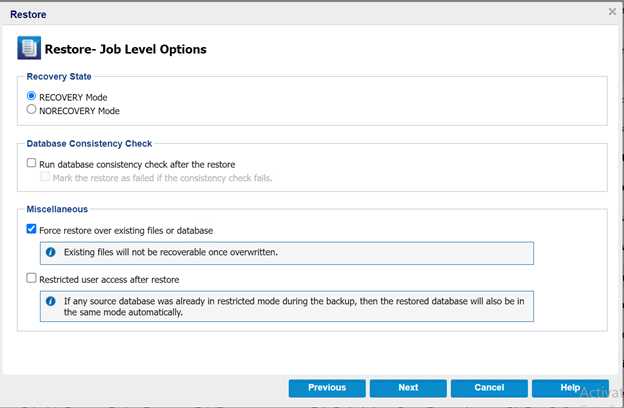Click the Restore dialog title bar
Viewport: 624px width, 408px height.
[x=300, y=13]
